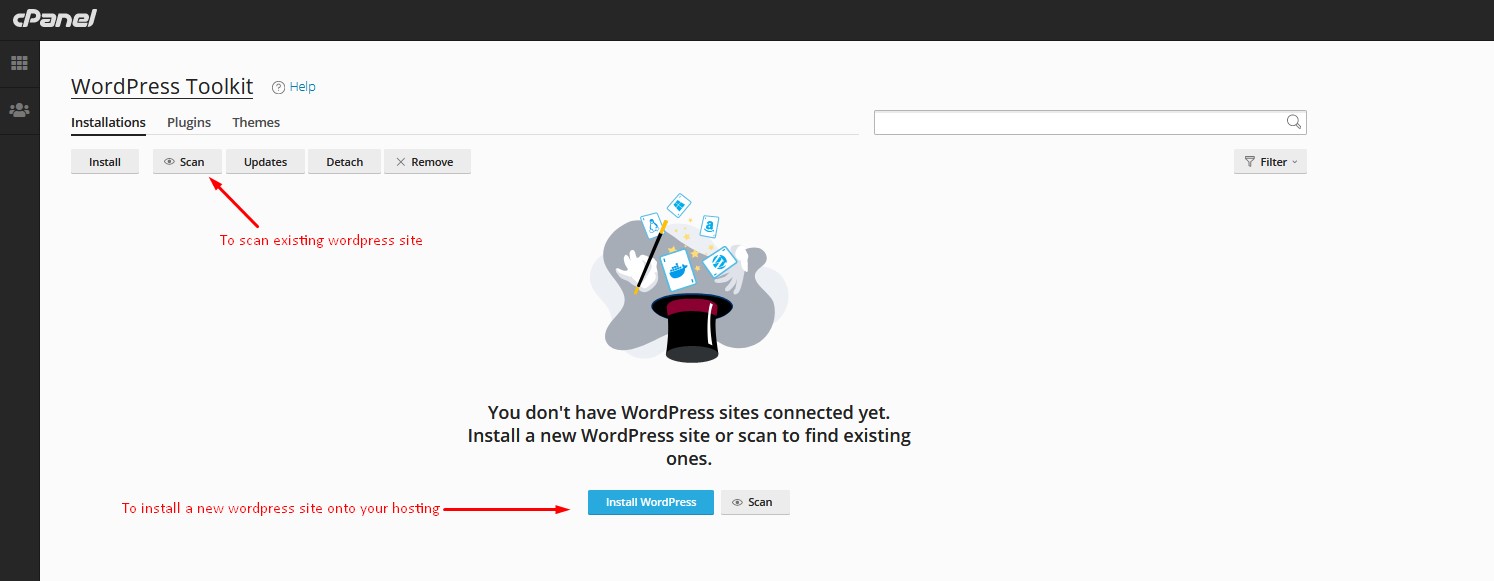Click the blue Install WordPress button

click(x=651, y=502)
